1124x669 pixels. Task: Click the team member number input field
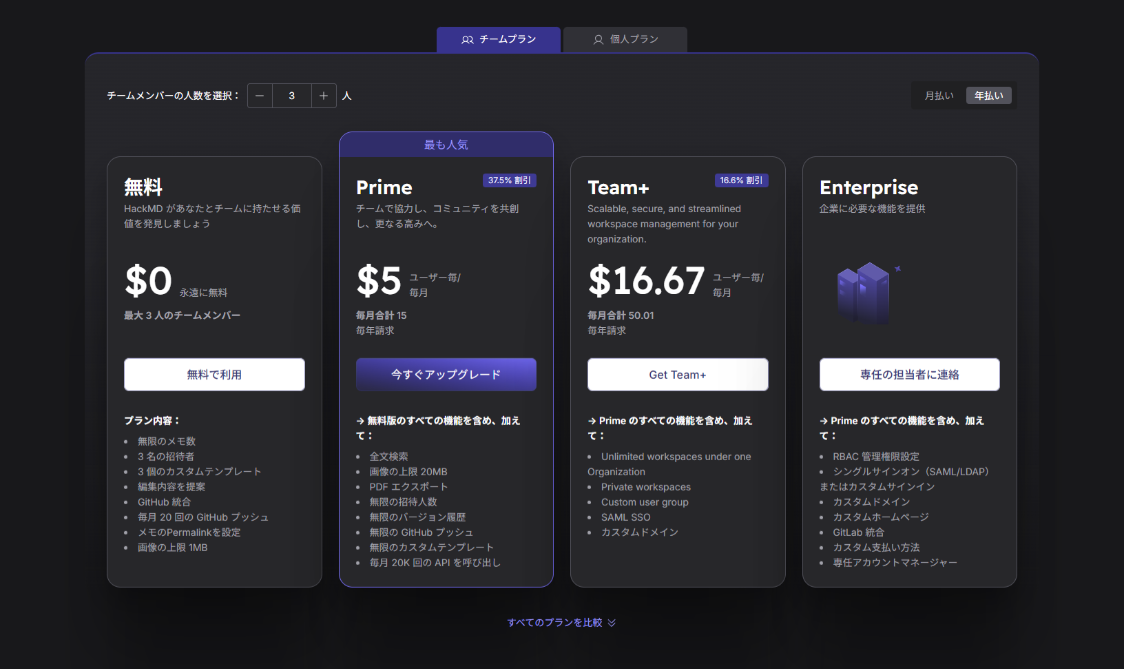tap(291, 96)
